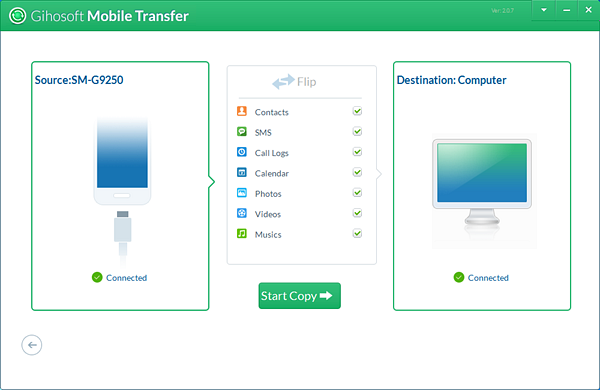Open the title bar dropdown menu arrow
This screenshot has height=390, width=600.
click(x=544, y=10)
